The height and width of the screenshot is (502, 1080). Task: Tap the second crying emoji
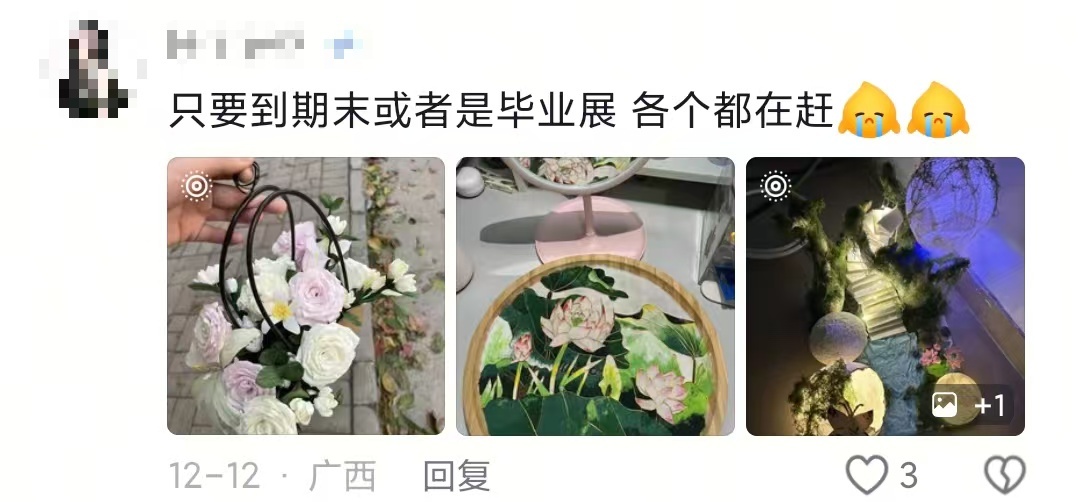[x=938, y=109]
